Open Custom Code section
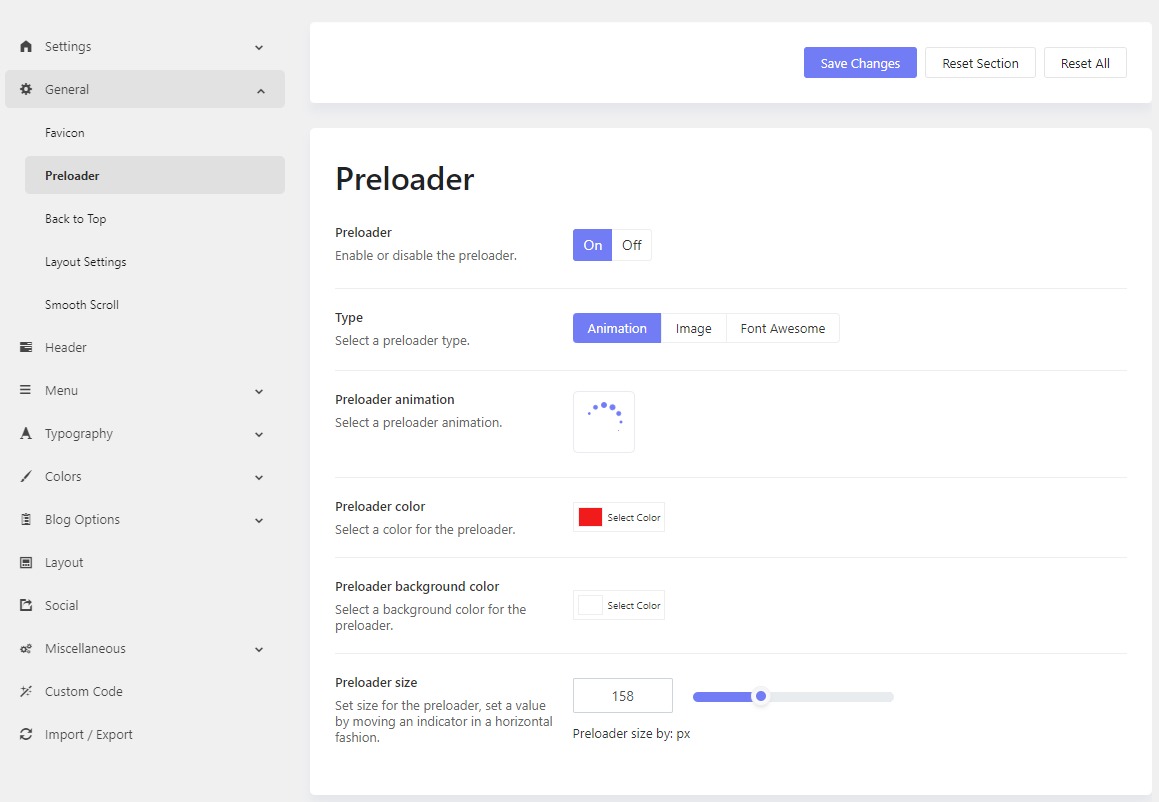This screenshot has height=802, width=1159. (x=84, y=692)
